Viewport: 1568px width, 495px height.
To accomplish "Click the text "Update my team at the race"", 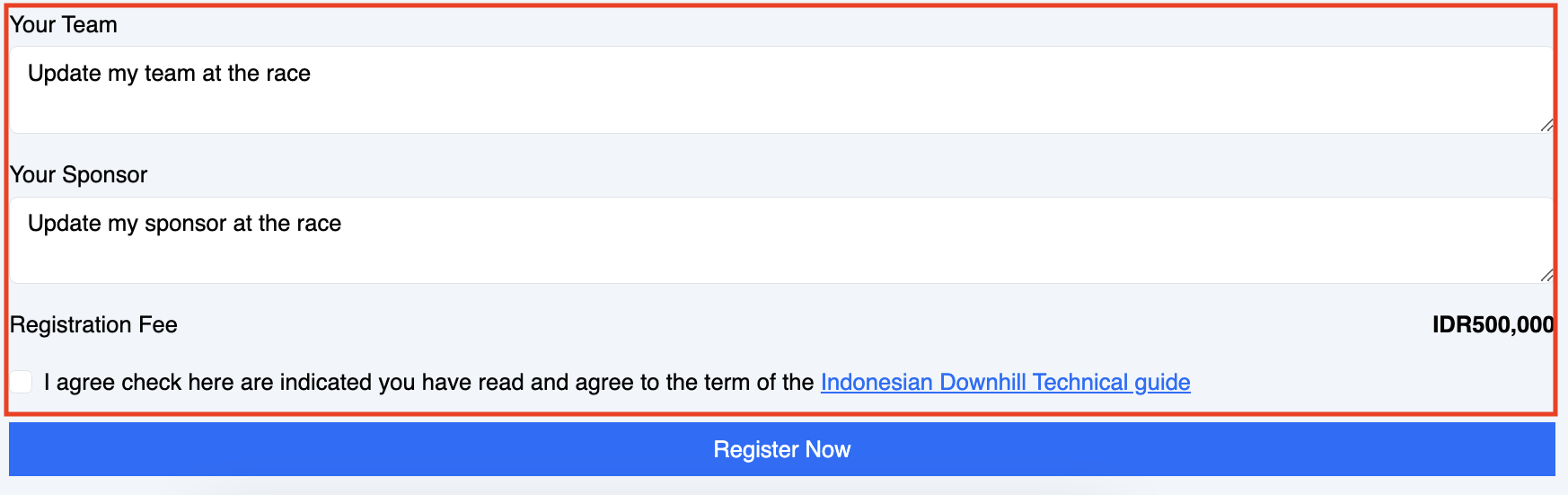I will pos(169,74).
